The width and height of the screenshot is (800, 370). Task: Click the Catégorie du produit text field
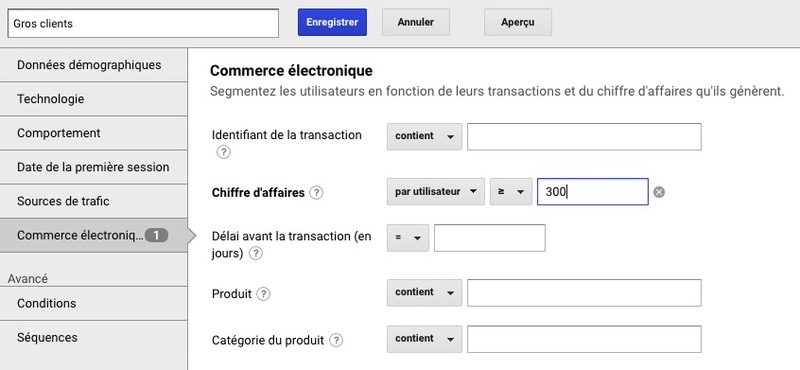point(584,339)
